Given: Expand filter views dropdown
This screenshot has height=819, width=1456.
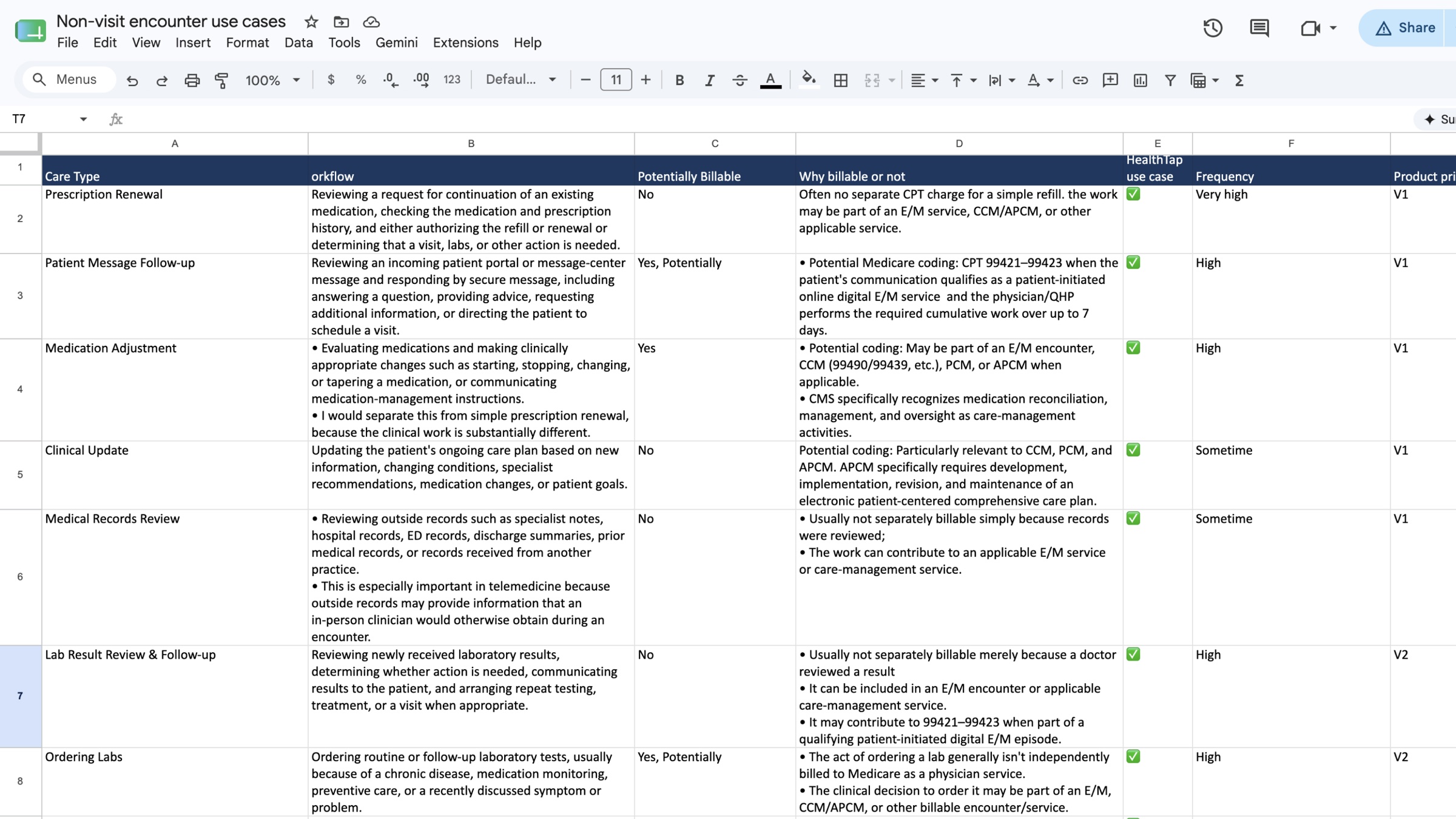Looking at the screenshot, I should pos(1215,80).
